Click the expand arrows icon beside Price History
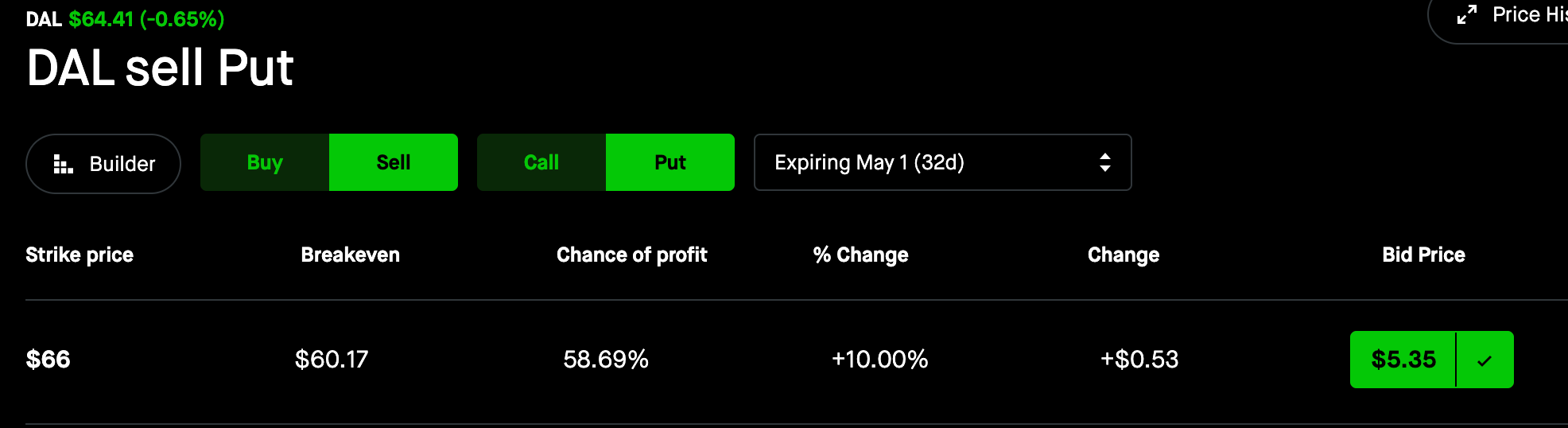 (x=1466, y=15)
